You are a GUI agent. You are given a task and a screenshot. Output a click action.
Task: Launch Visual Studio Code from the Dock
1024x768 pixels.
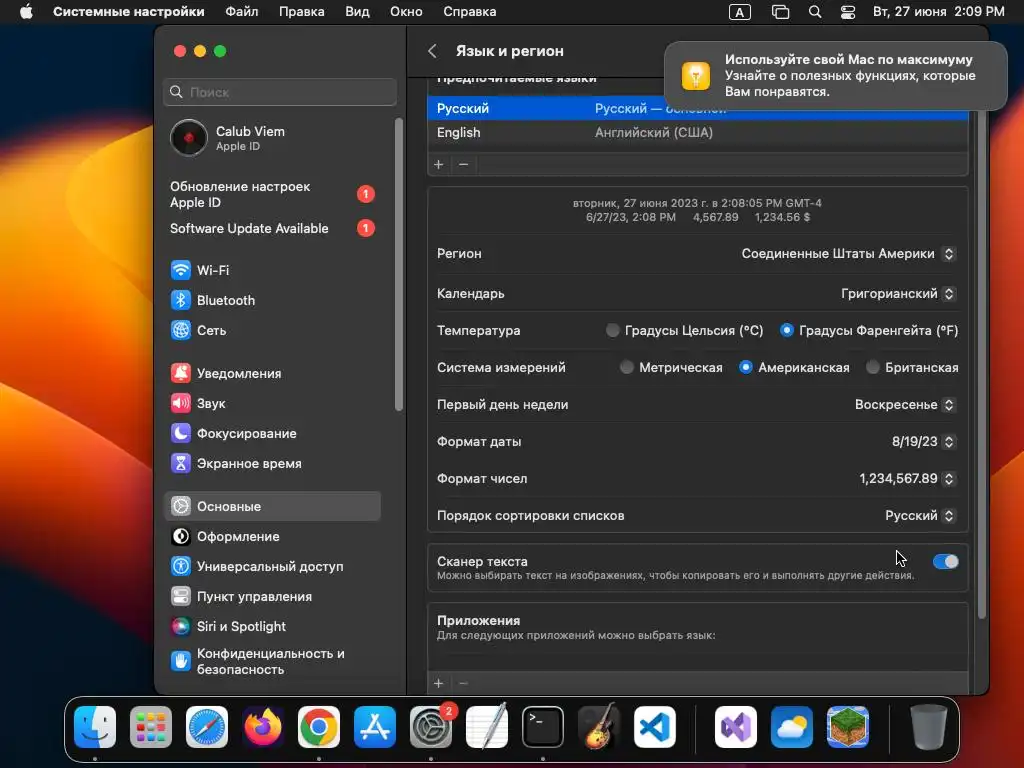point(654,727)
